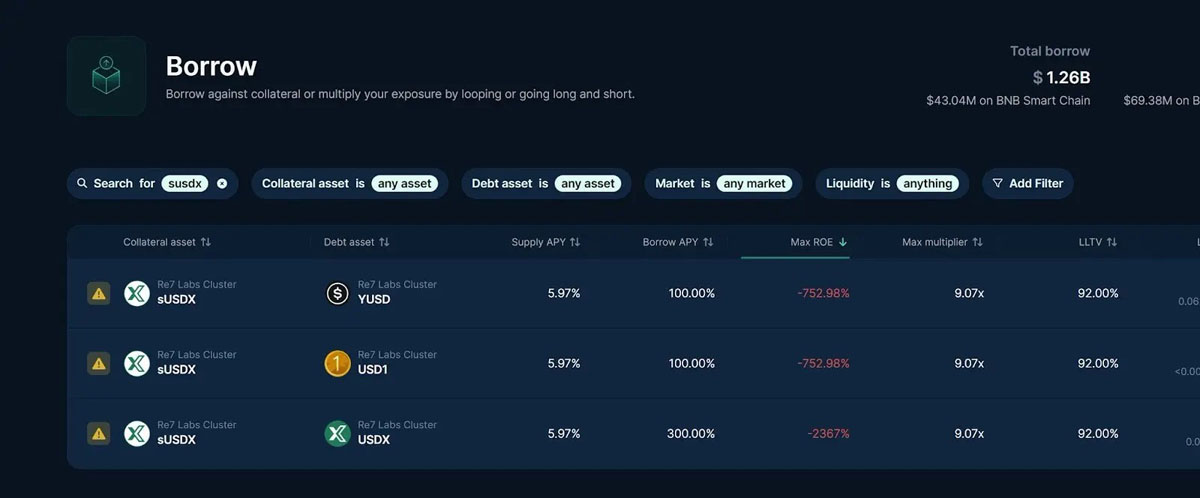Click the warning icon on the USD1 row
The image size is (1200, 498).
(x=99, y=364)
